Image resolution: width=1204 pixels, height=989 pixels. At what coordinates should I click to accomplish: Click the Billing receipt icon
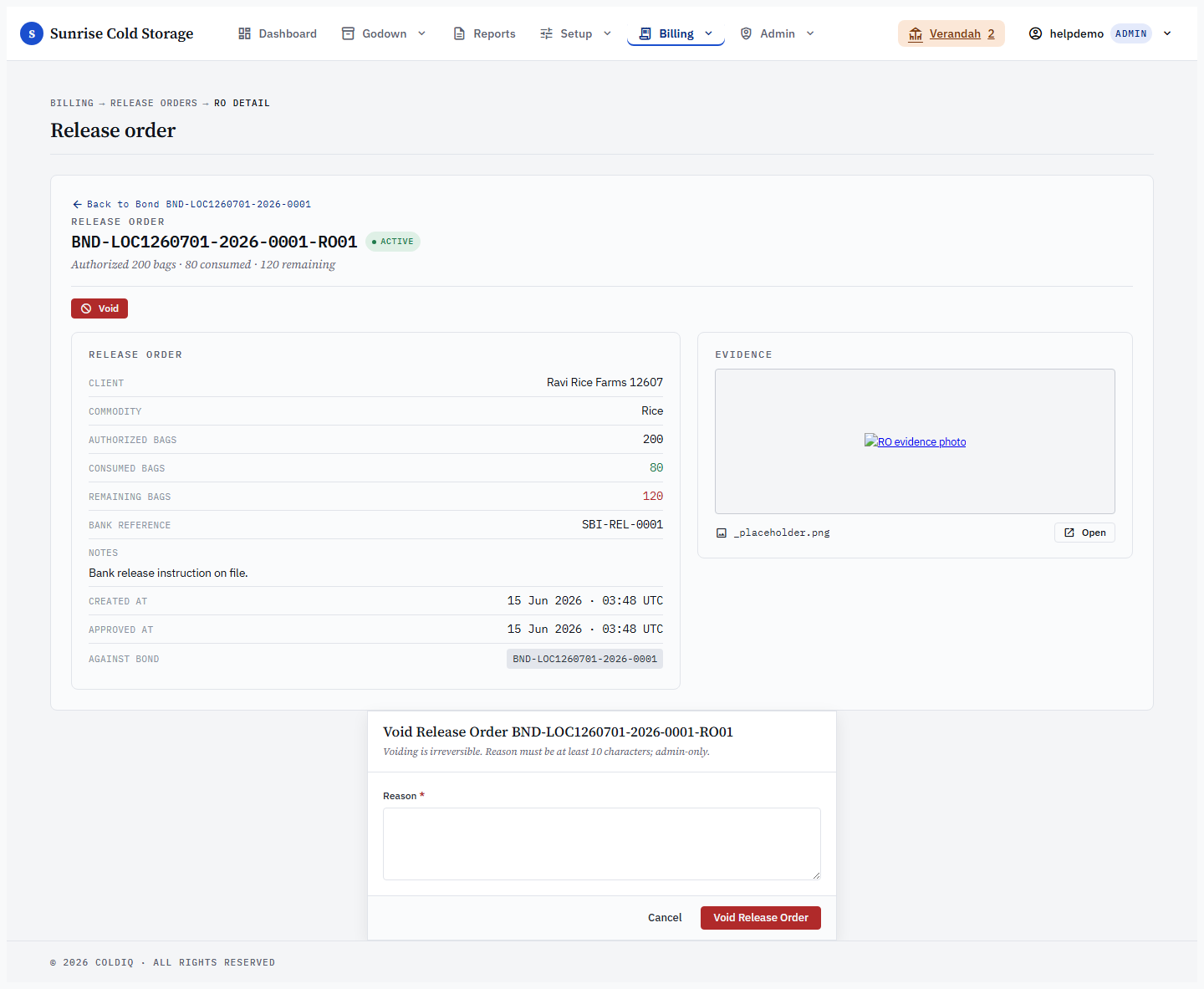[x=645, y=33]
